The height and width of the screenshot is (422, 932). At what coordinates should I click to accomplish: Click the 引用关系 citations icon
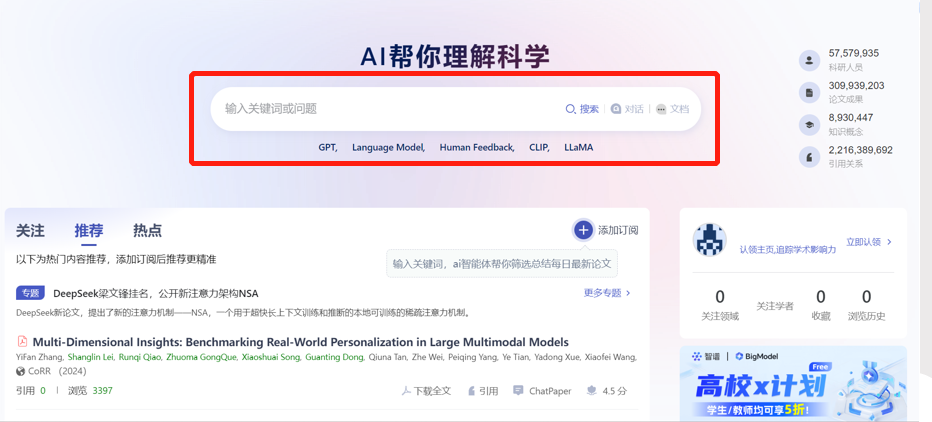[x=808, y=157]
